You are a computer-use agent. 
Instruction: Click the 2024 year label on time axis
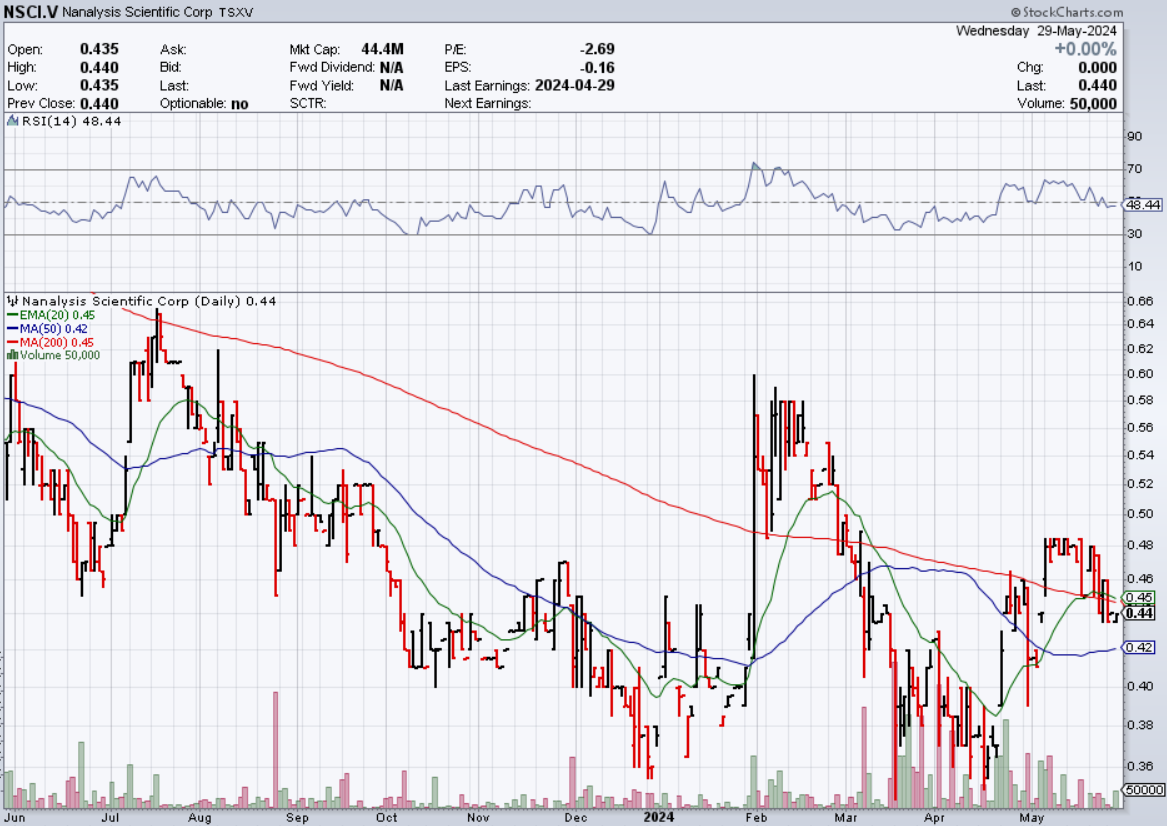tap(659, 817)
